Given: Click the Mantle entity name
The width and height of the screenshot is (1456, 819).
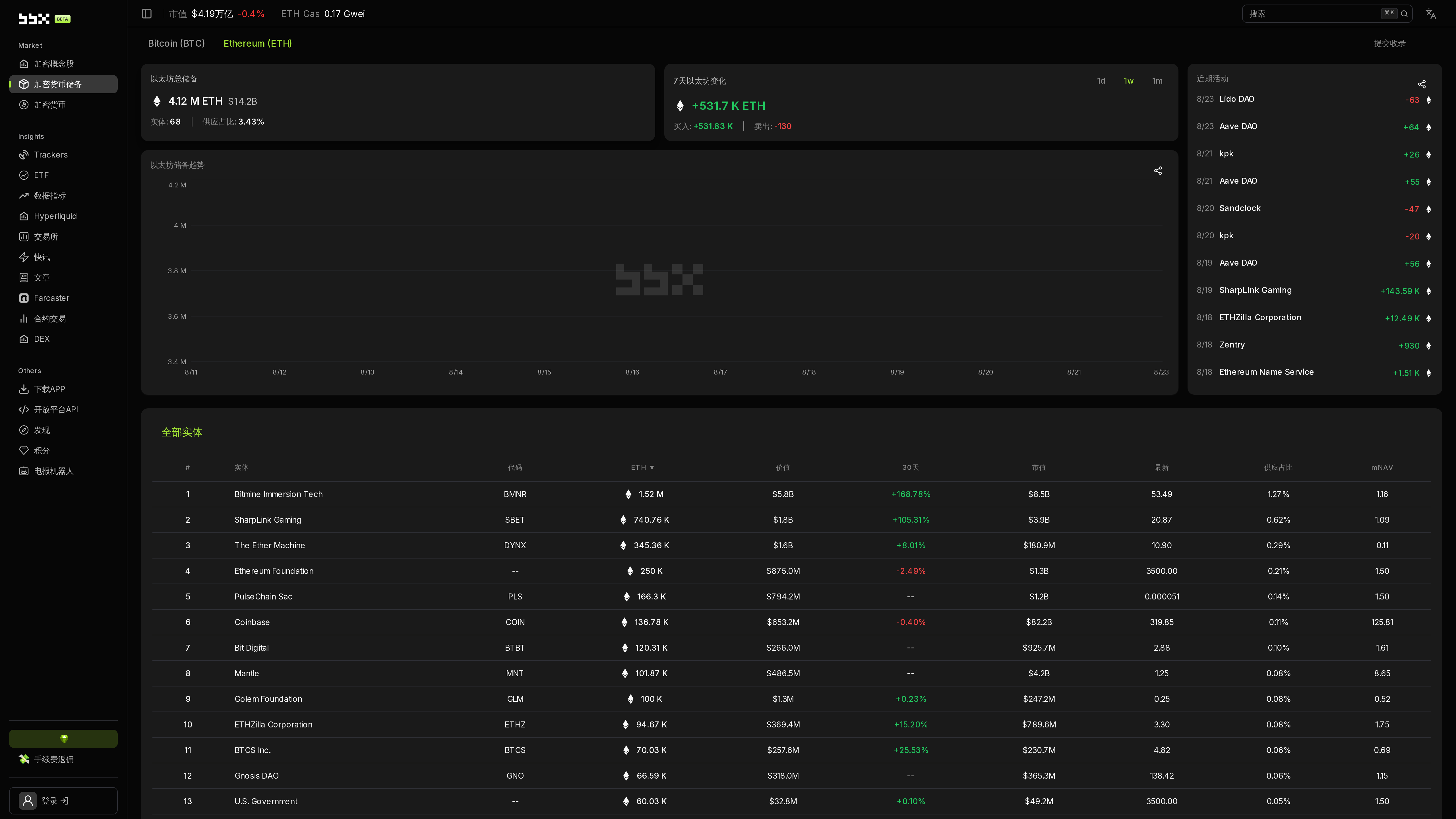Looking at the screenshot, I should [x=247, y=673].
